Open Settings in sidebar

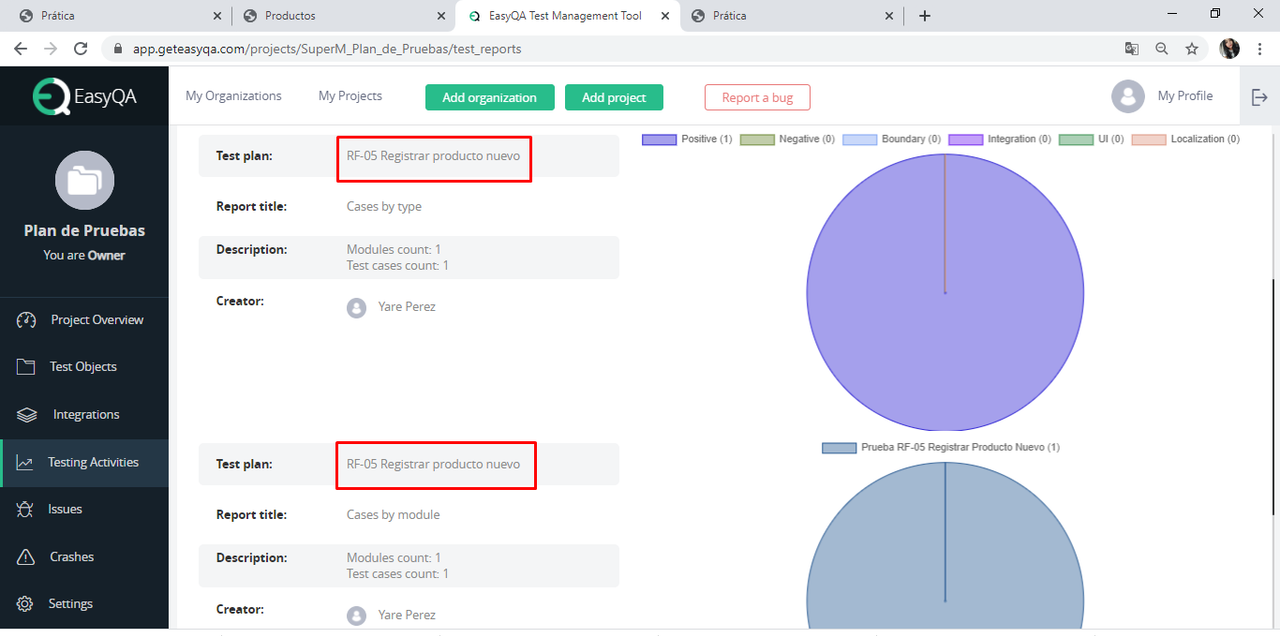[x=84, y=604]
